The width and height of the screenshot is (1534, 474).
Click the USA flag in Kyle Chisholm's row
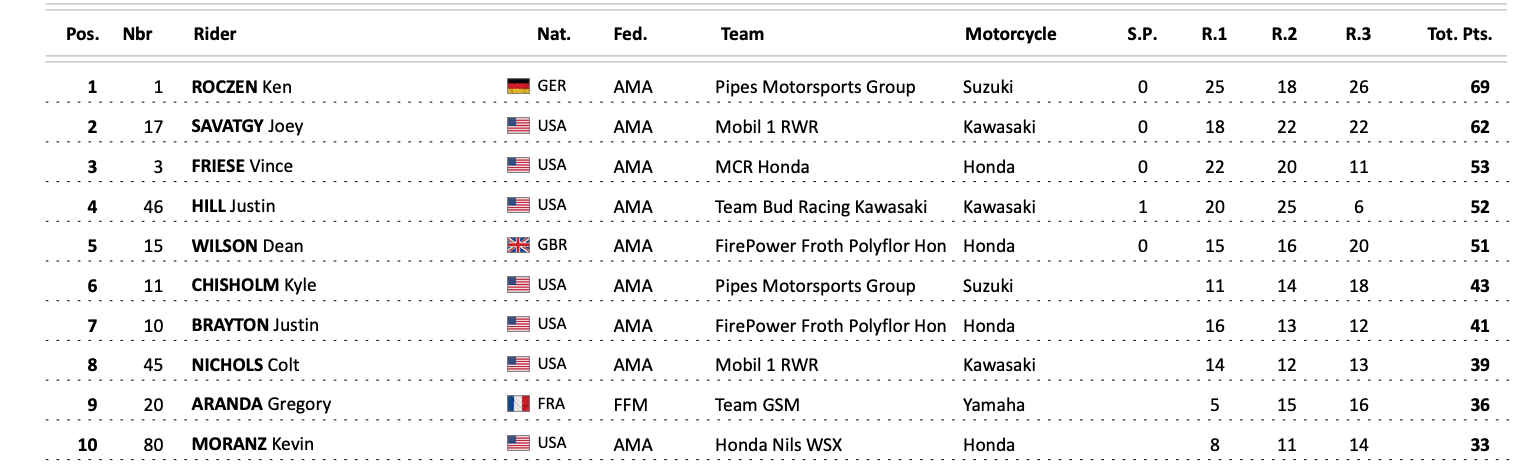pos(517,285)
